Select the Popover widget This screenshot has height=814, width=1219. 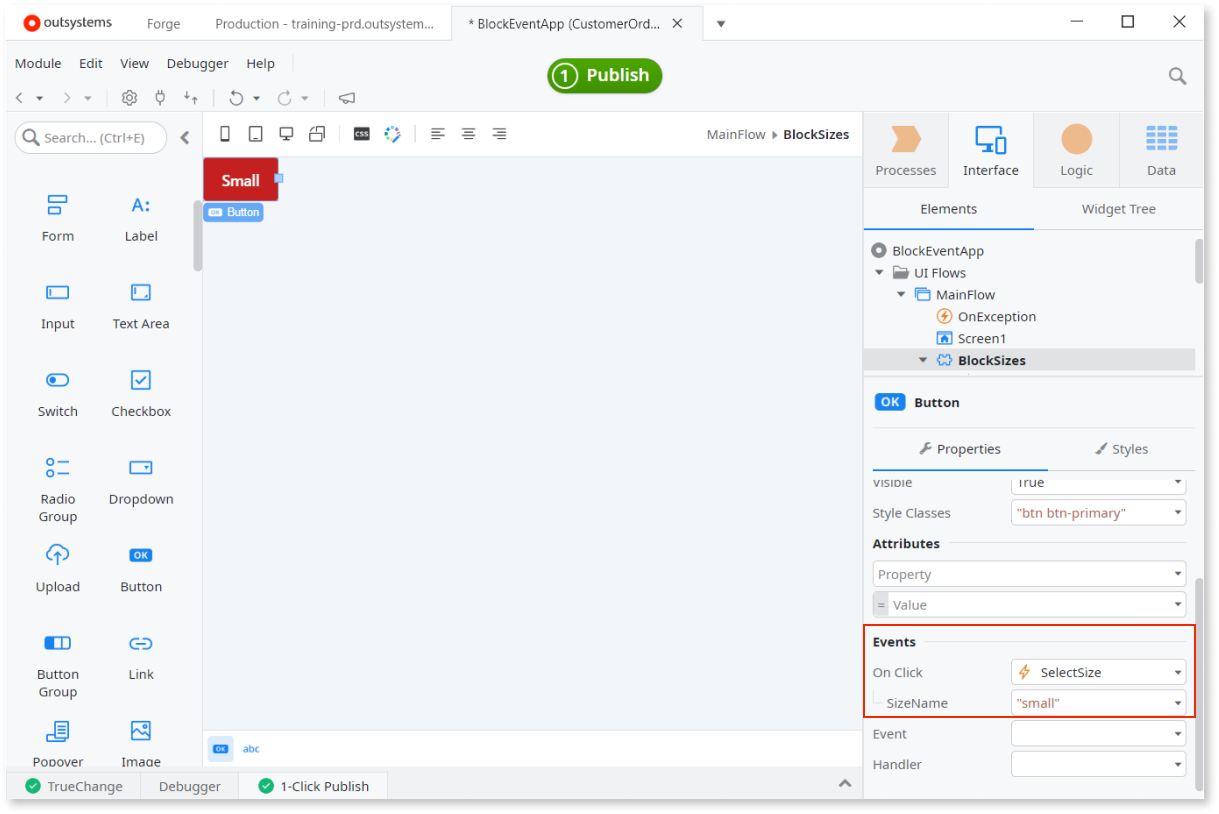click(x=57, y=743)
